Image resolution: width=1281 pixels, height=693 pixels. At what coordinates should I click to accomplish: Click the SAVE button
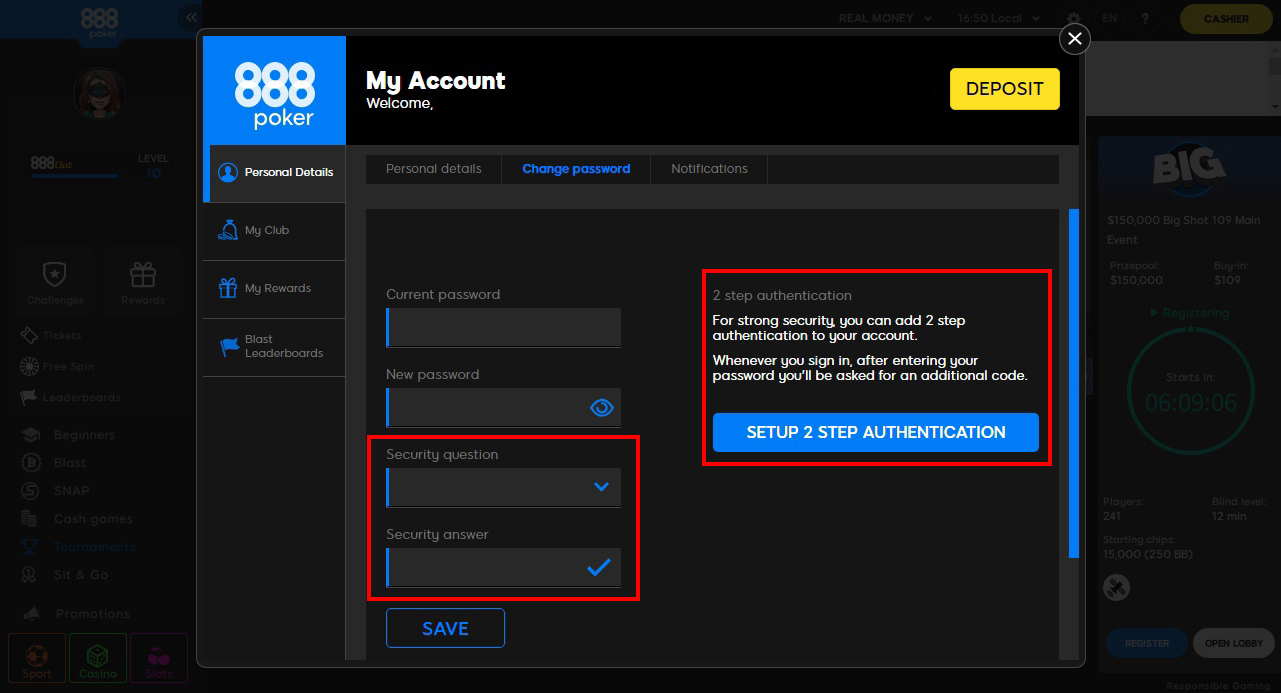pos(445,628)
